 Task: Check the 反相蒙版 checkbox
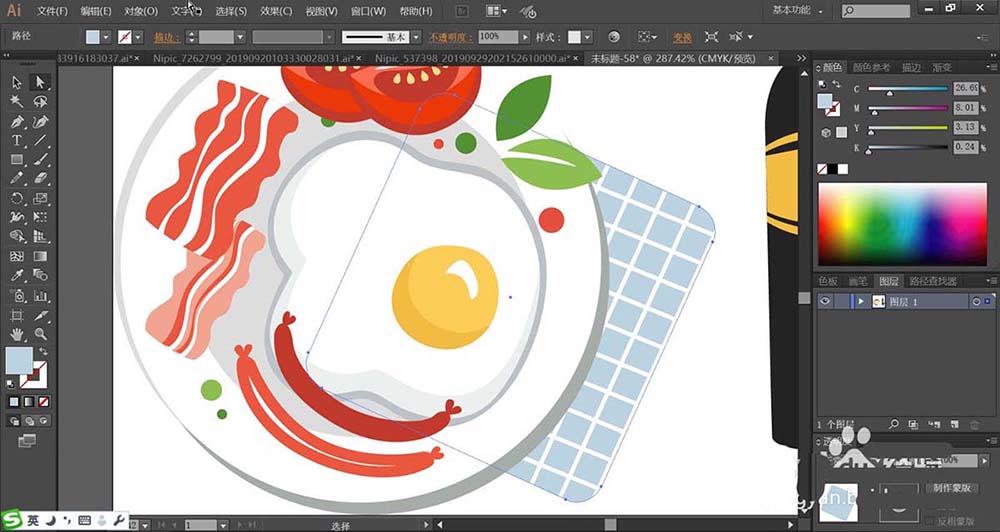point(928,522)
